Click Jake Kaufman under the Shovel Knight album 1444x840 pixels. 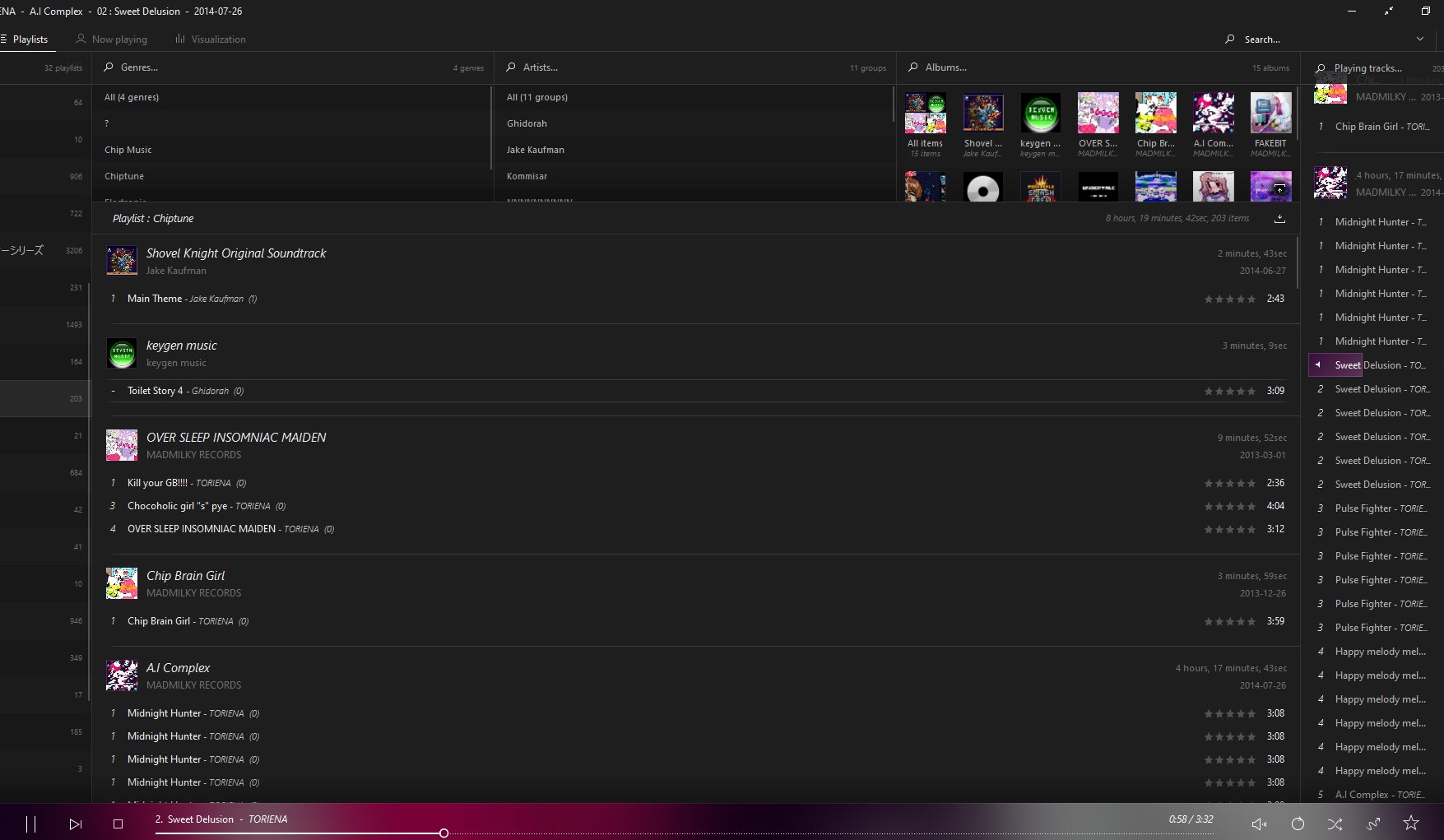coord(176,271)
